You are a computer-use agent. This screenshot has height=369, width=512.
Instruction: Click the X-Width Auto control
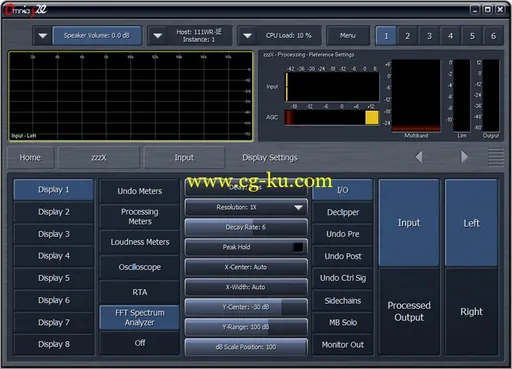pyautogui.click(x=246, y=287)
